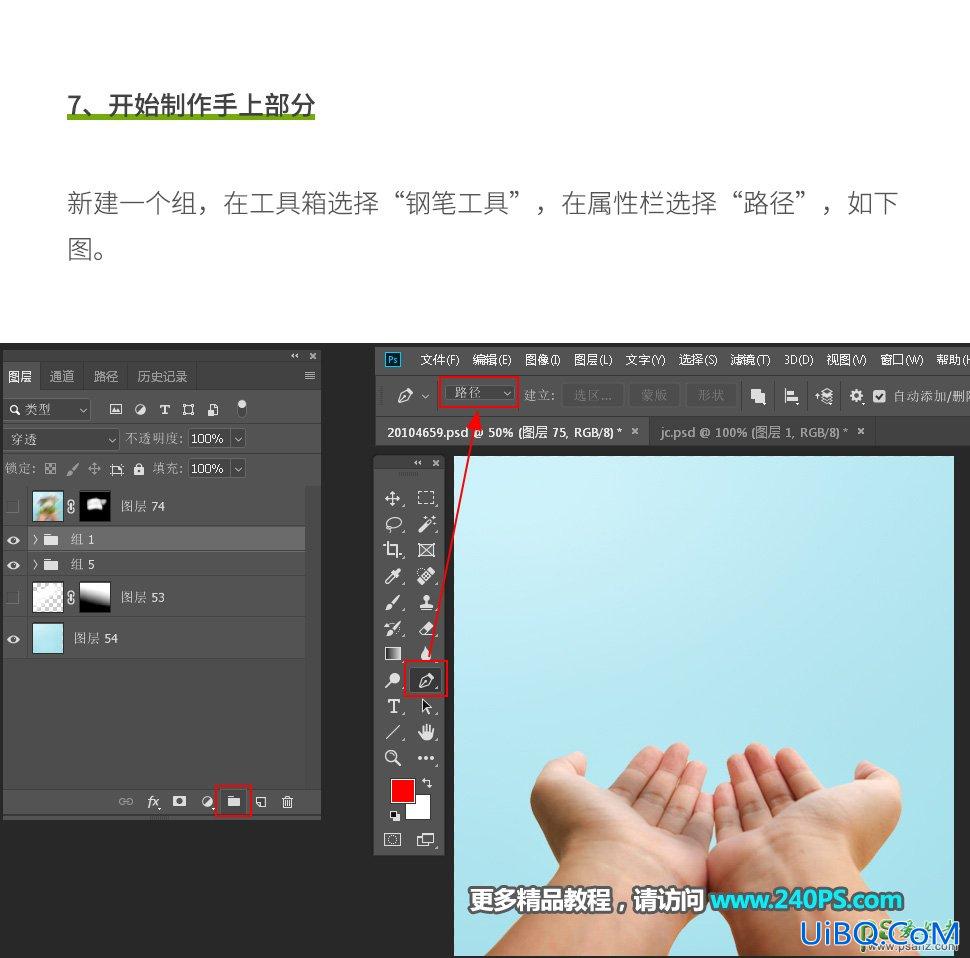This screenshot has width=970, height=958.
Task: Select the History Brush tool
Action: (x=392, y=628)
